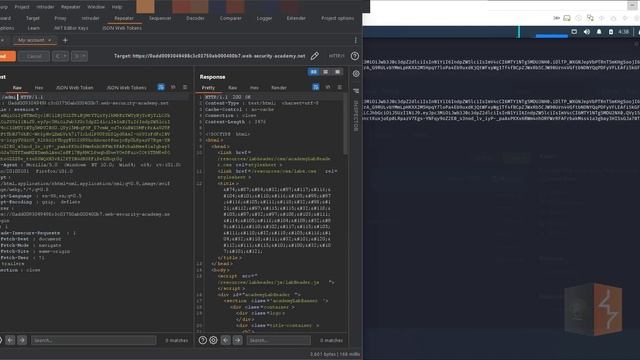
Task: Add a new Repeater tab with plus
Action: click(65, 40)
